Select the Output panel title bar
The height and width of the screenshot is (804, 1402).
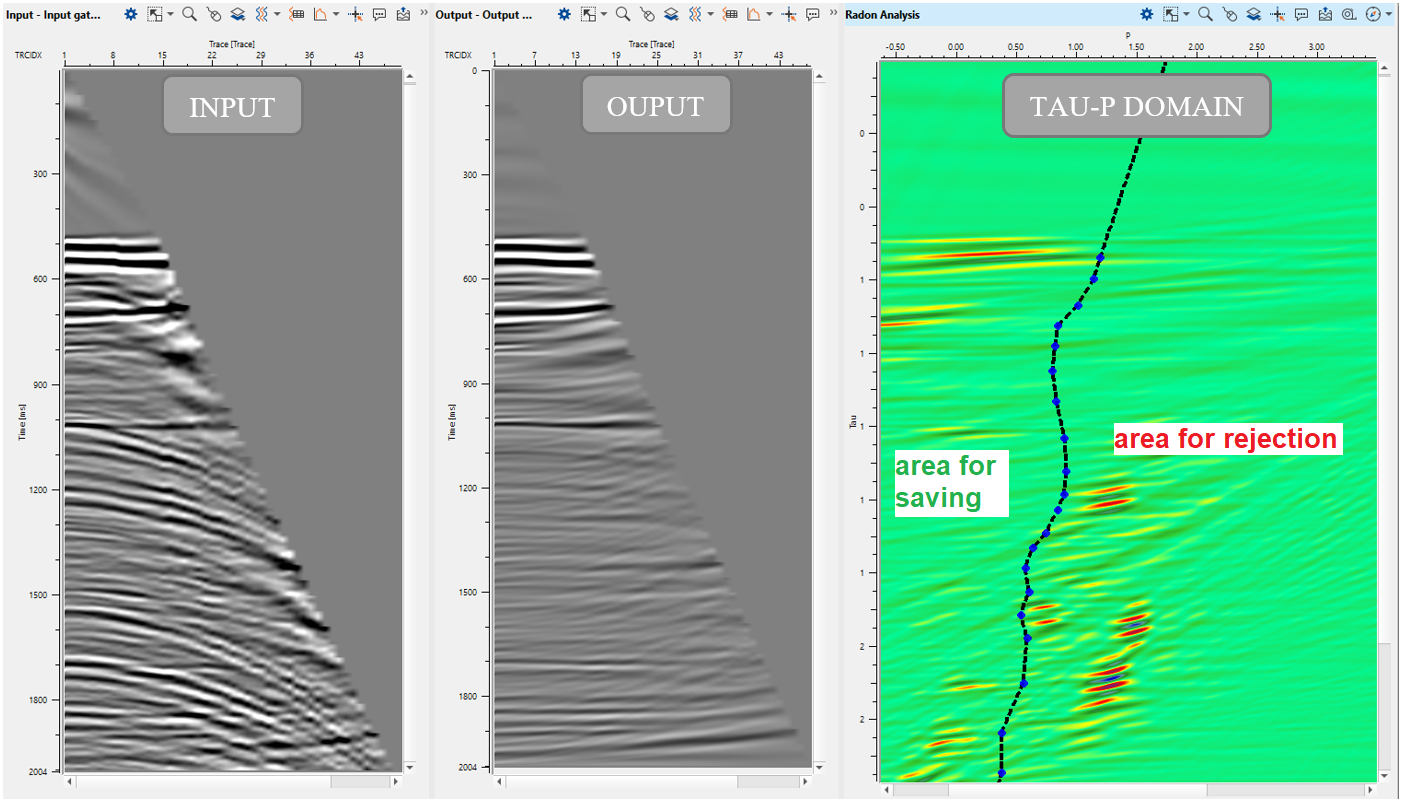tap(485, 15)
